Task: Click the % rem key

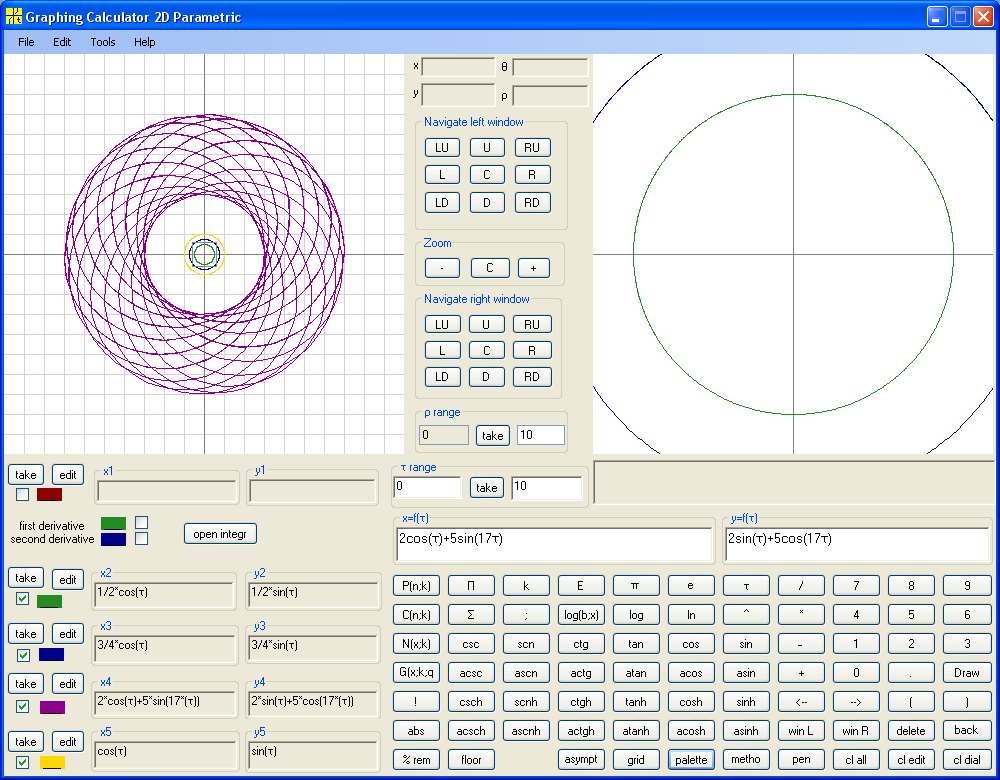Action: [416, 760]
